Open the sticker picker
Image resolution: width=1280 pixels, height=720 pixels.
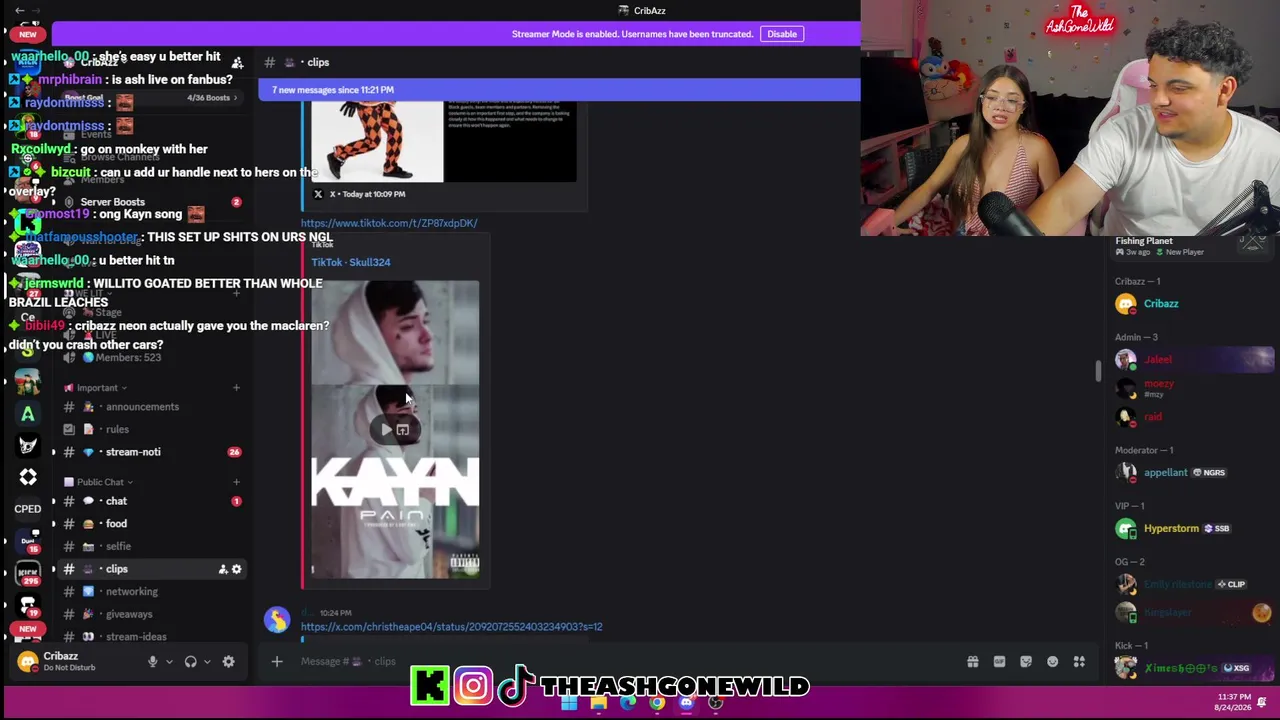click(x=1026, y=661)
